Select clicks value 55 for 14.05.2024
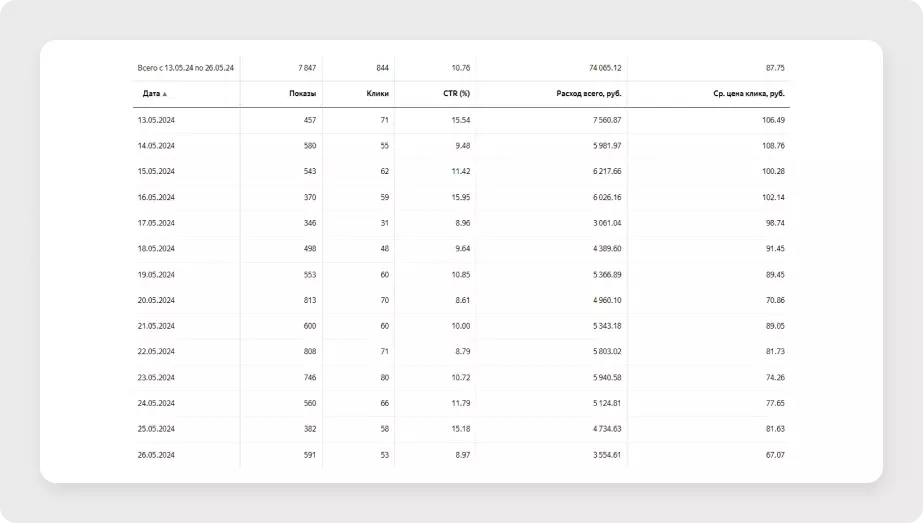 pyautogui.click(x=384, y=145)
